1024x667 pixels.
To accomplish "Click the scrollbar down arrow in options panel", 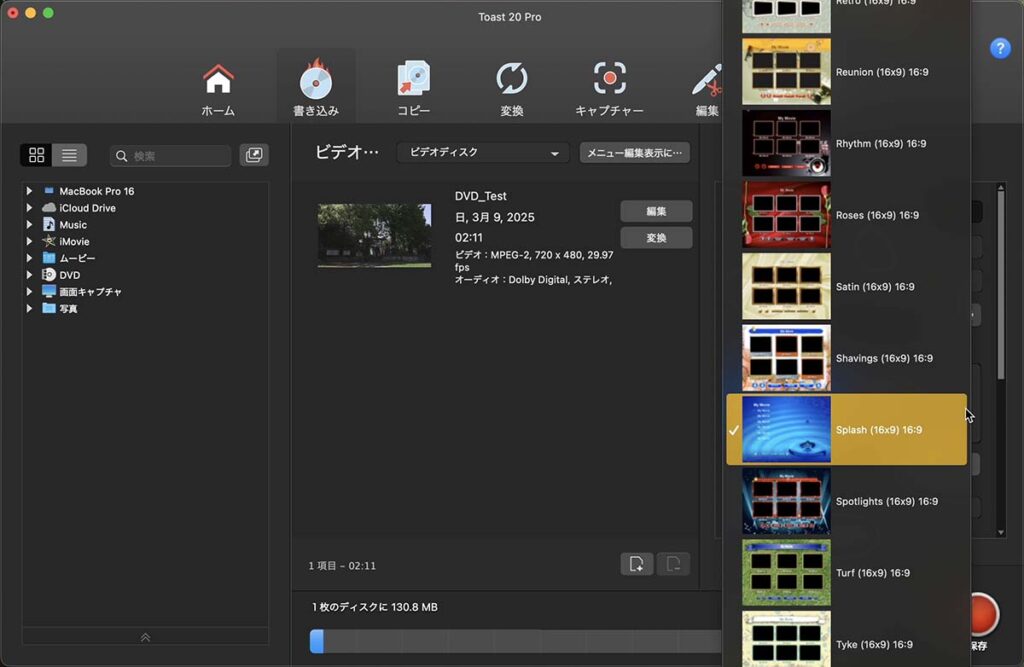I will [x=1000, y=532].
